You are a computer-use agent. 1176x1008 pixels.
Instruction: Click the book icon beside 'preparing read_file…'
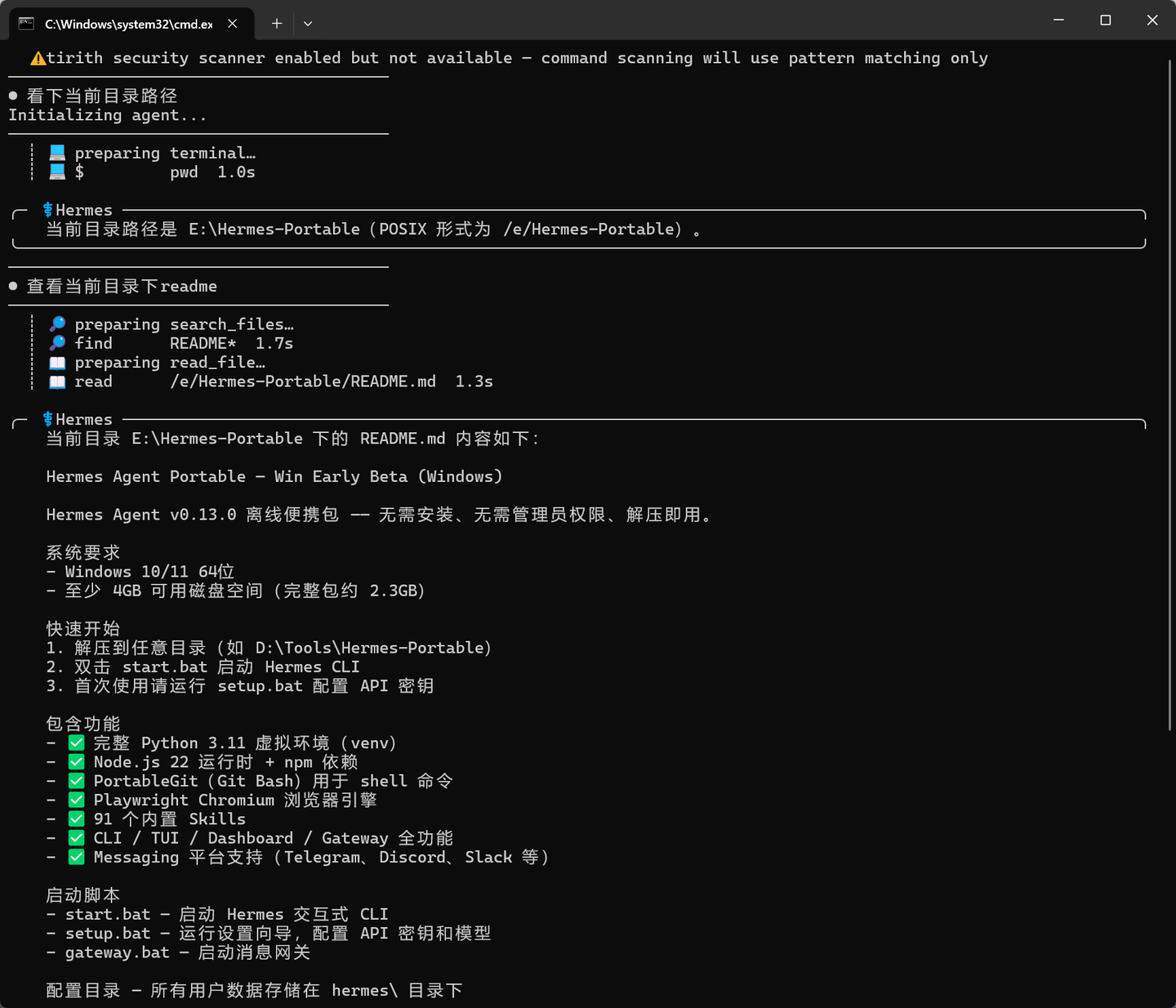tap(57, 363)
